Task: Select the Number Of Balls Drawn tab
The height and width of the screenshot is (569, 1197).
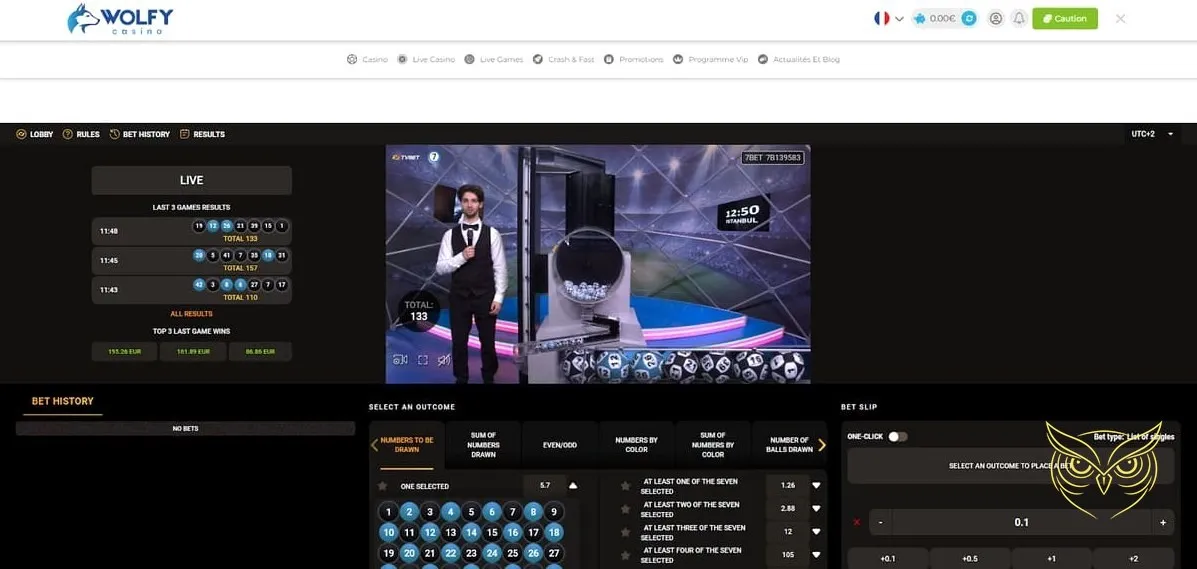Action: point(789,445)
